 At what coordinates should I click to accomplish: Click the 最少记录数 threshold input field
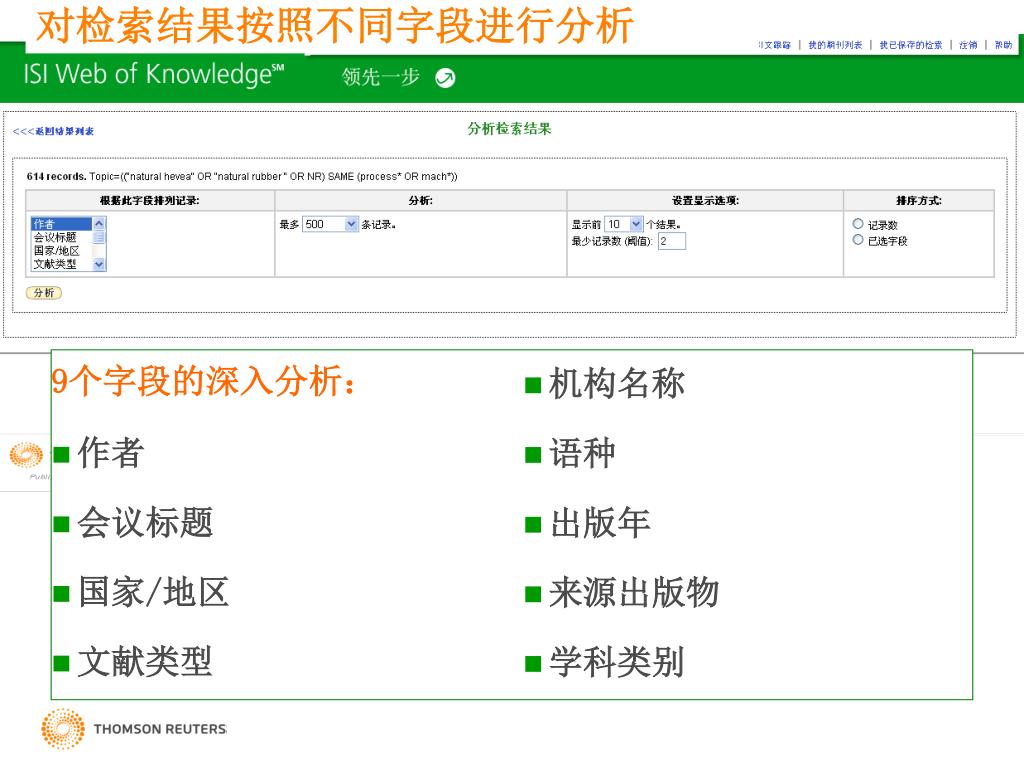672,241
